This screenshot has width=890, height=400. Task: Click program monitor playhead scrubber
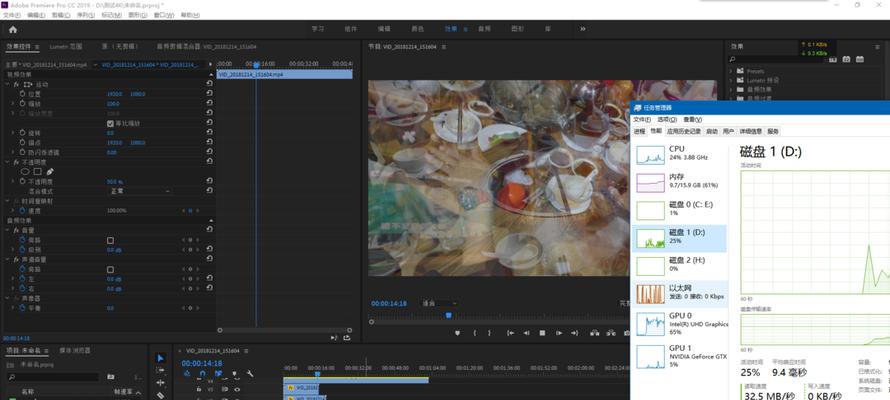pos(449,315)
